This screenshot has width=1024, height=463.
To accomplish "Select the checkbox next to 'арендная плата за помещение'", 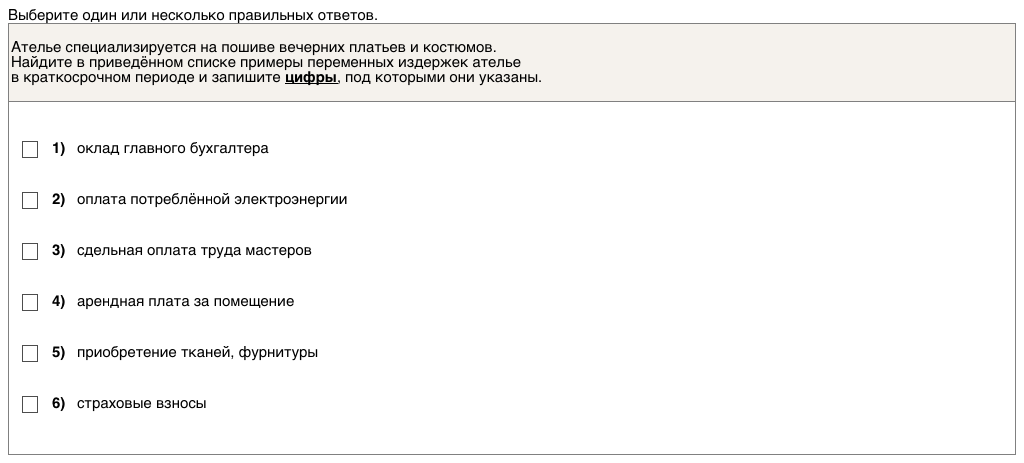I will click(x=30, y=302).
